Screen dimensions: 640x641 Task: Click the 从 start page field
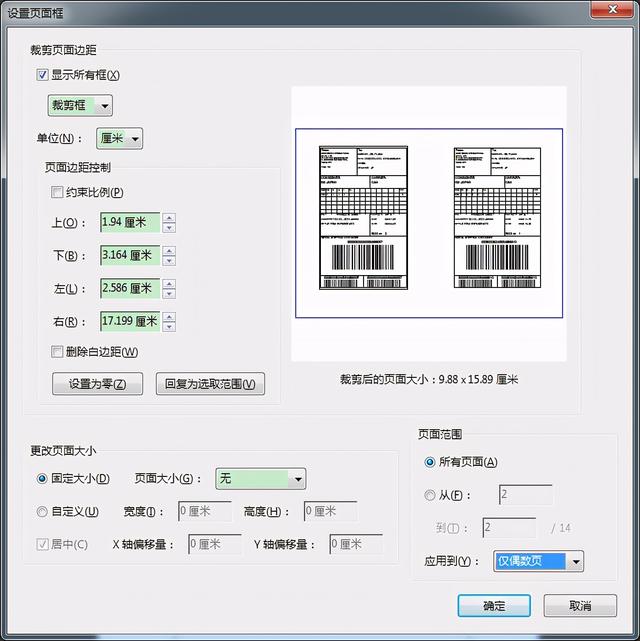pos(526,495)
